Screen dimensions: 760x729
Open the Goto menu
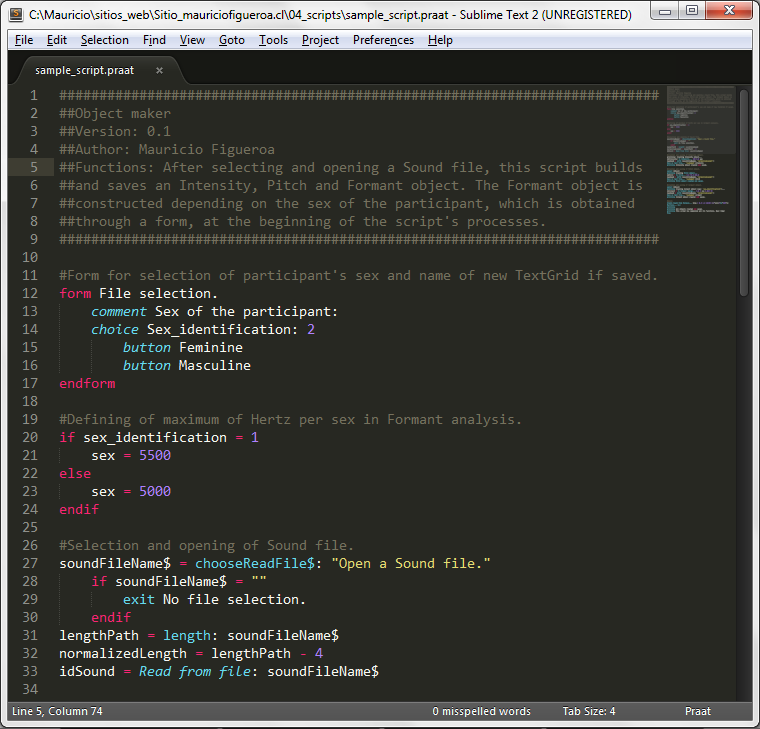[x=231, y=40]
